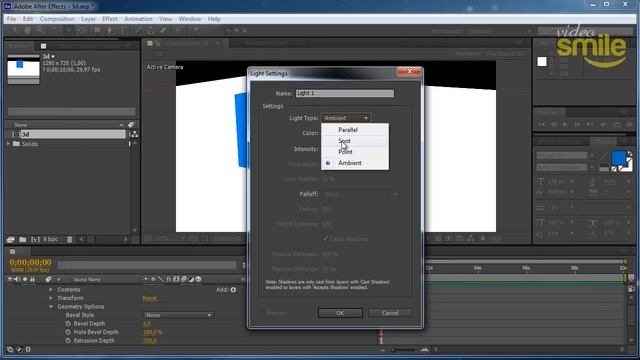640x360 pixels.
Task: Click Motion Blur switch column header
Action: [184, 279]
